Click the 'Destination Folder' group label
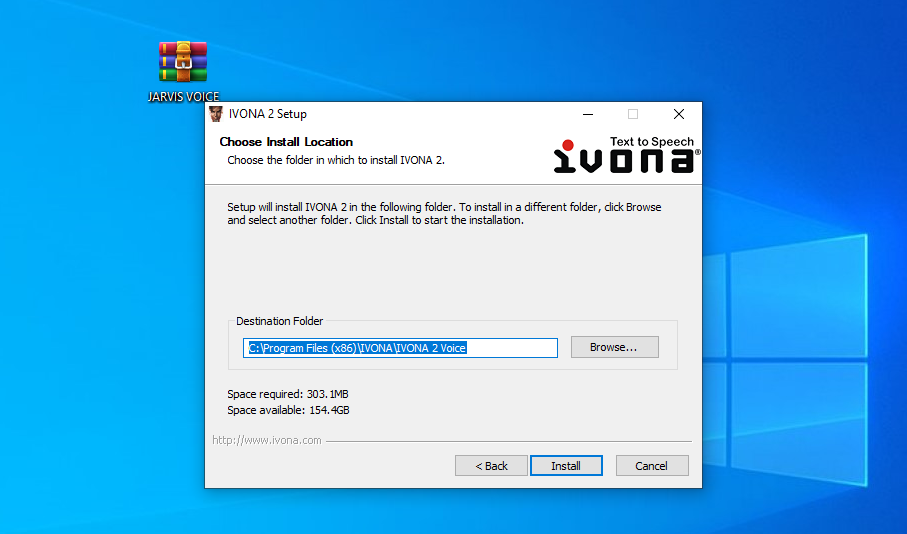The image size is (907, 534). 279,321
